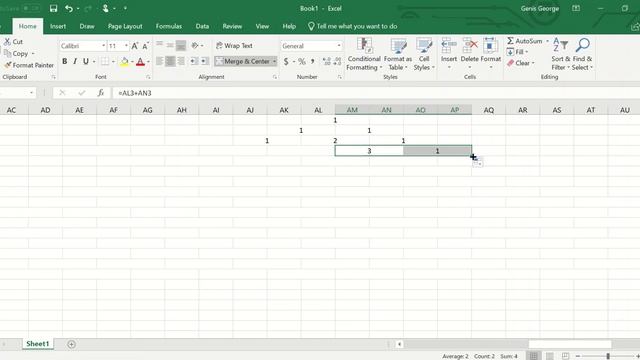Select the Sheet1 tab
640x360 pixels.
coord(38,344)
